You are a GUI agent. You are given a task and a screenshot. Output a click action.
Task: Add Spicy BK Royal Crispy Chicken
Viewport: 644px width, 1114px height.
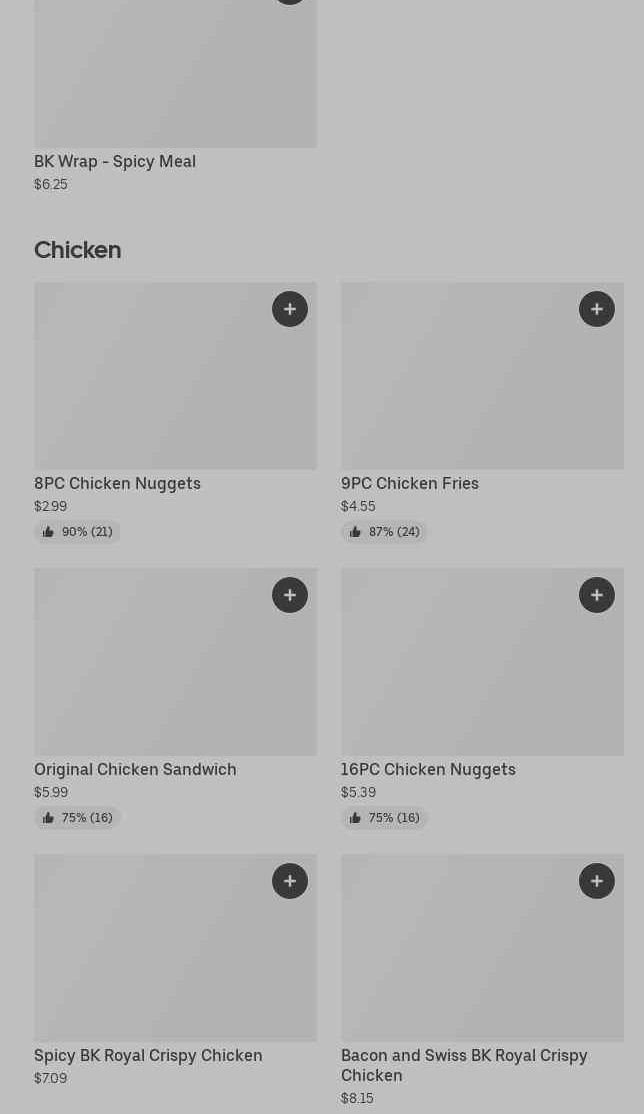(290, 881)
